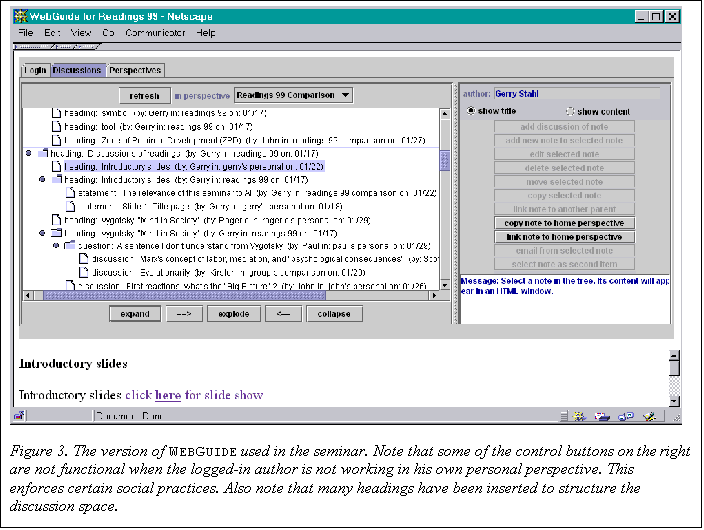
Task: Click document icon of 'Slide 1: Title page' row
Action: tap(70, 206)
